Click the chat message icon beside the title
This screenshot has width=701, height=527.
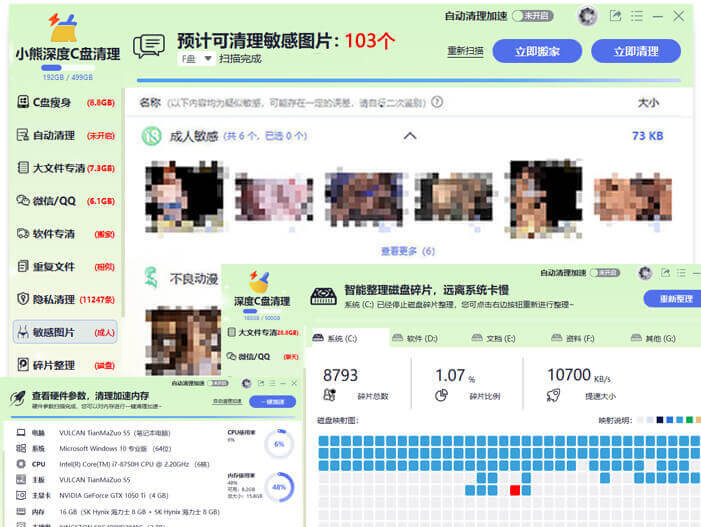[149, 46]
